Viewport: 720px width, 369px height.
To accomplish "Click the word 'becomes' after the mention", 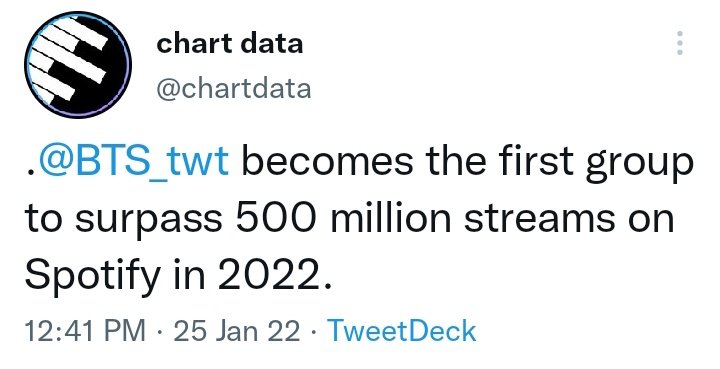I will tap(327, 161).
